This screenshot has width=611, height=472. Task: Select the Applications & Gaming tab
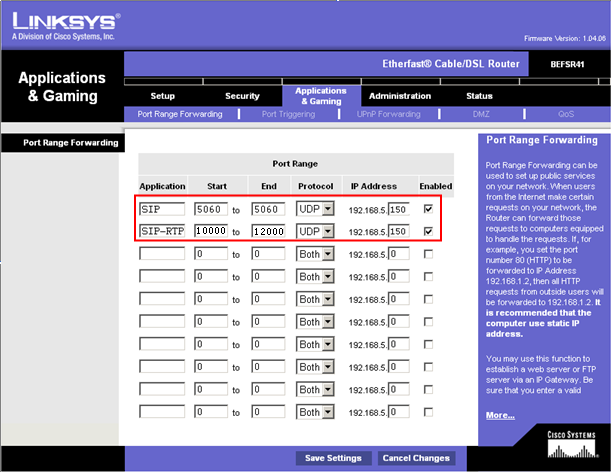[x=321, y=96]
